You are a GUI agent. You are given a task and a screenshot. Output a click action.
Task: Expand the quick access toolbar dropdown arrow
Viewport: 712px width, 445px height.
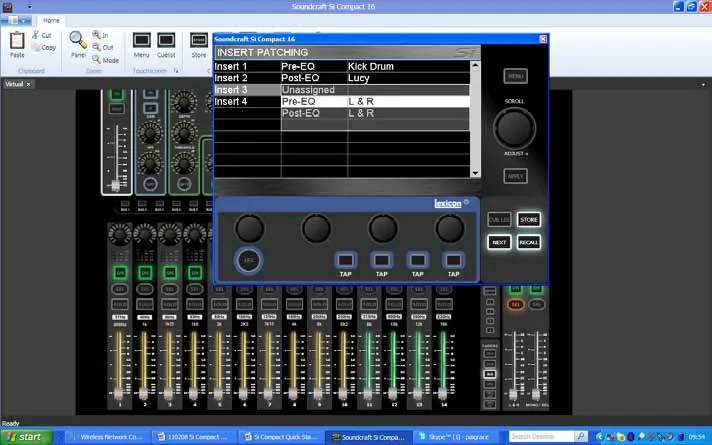pos(30,7)
